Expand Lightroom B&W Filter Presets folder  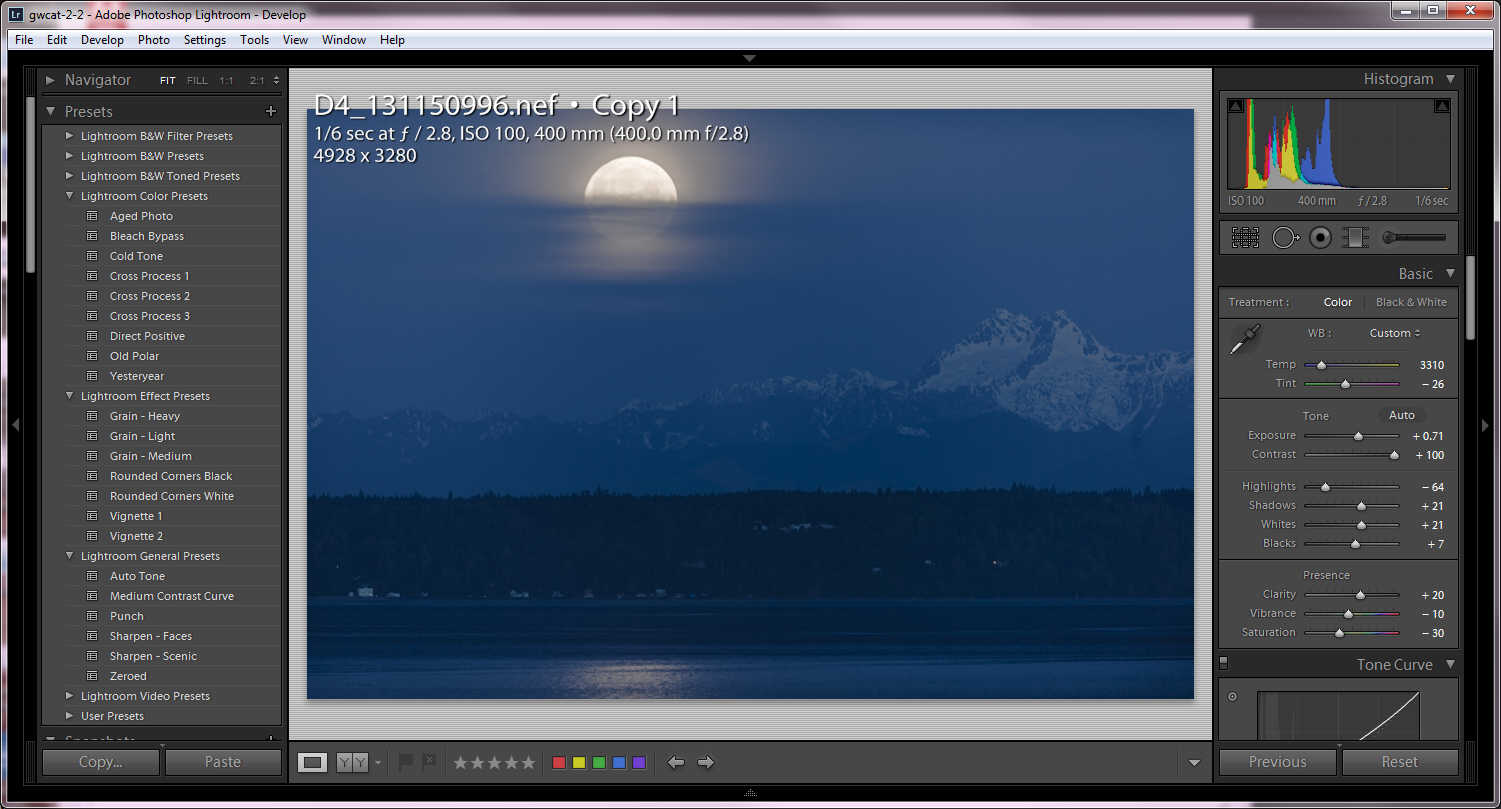[x=69, y=136]
